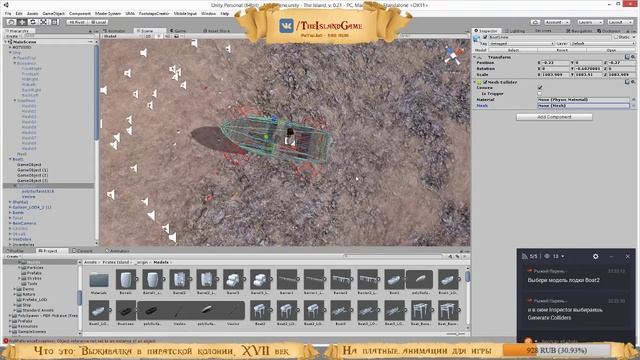Open the Component menu
Viewport: 640px width, 360px height.
[80, 13]
